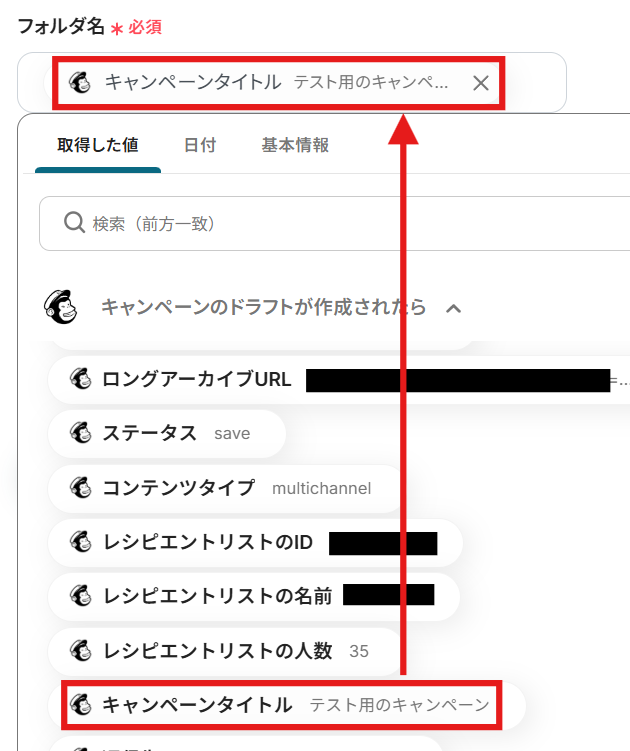This screenshot has width=630, height=751.
Task: Click the Mailchimp icon next to コンテンツタイプ
Action: [80, 488]
